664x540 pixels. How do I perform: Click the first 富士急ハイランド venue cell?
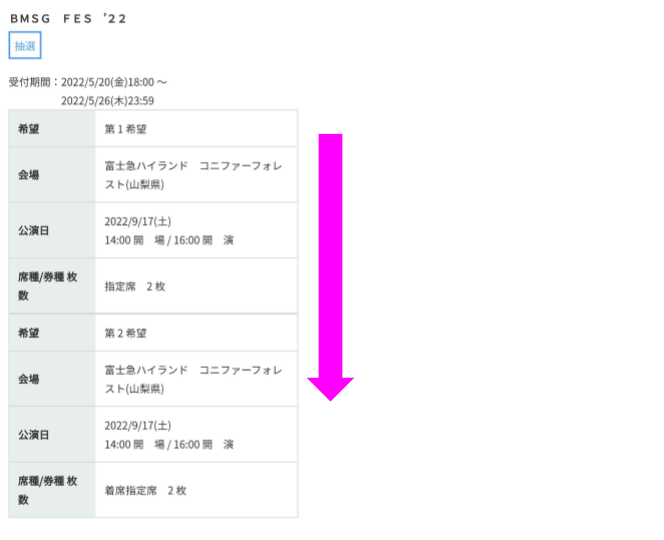(x=196, y=175)
